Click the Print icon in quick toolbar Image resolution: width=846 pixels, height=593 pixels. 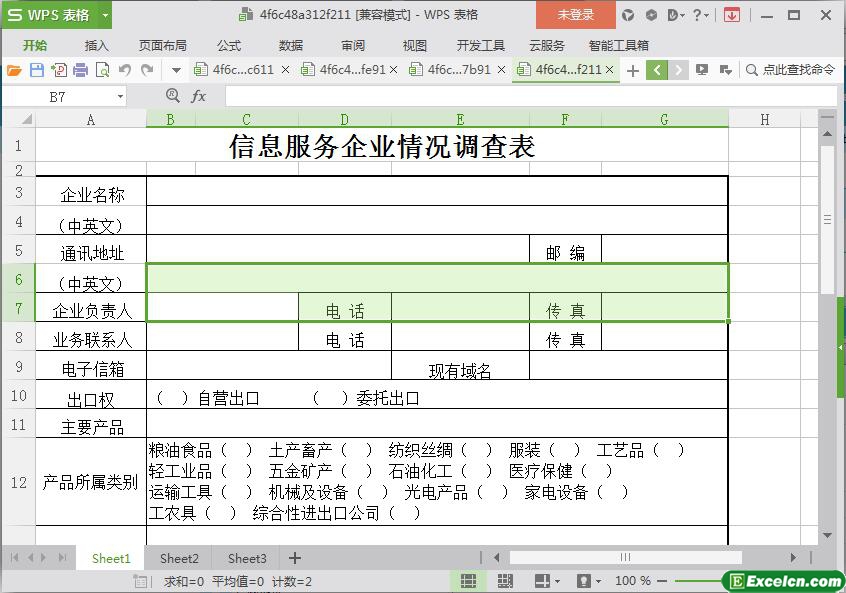[x=81, y=70]
